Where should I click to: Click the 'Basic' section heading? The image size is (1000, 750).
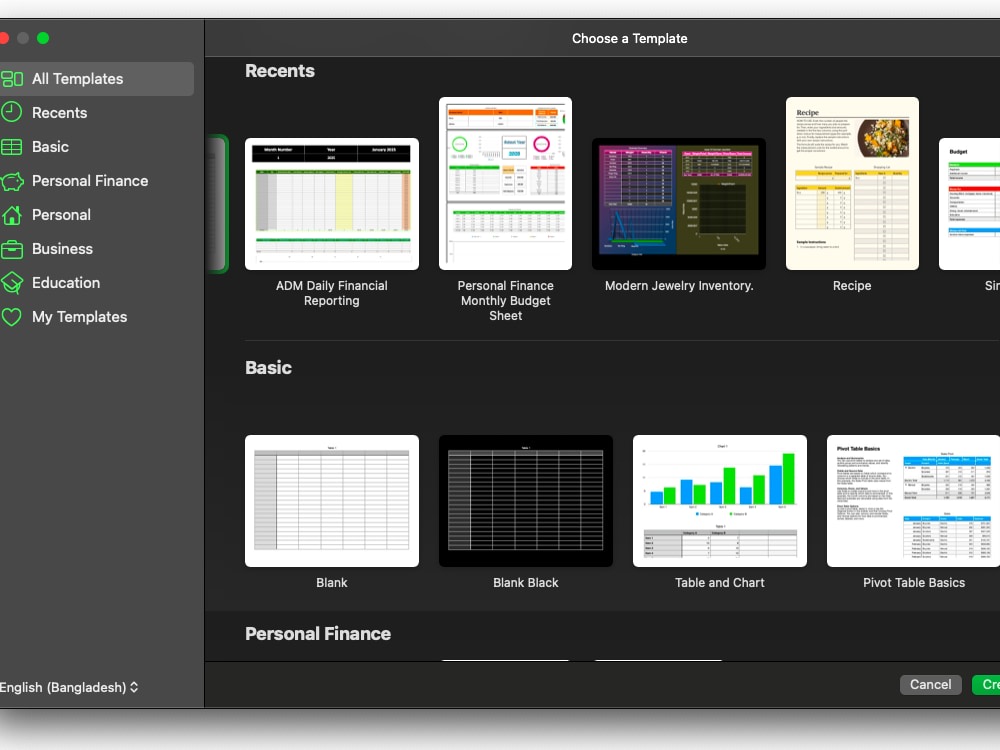pyautogui.click(x=268, y=368)
